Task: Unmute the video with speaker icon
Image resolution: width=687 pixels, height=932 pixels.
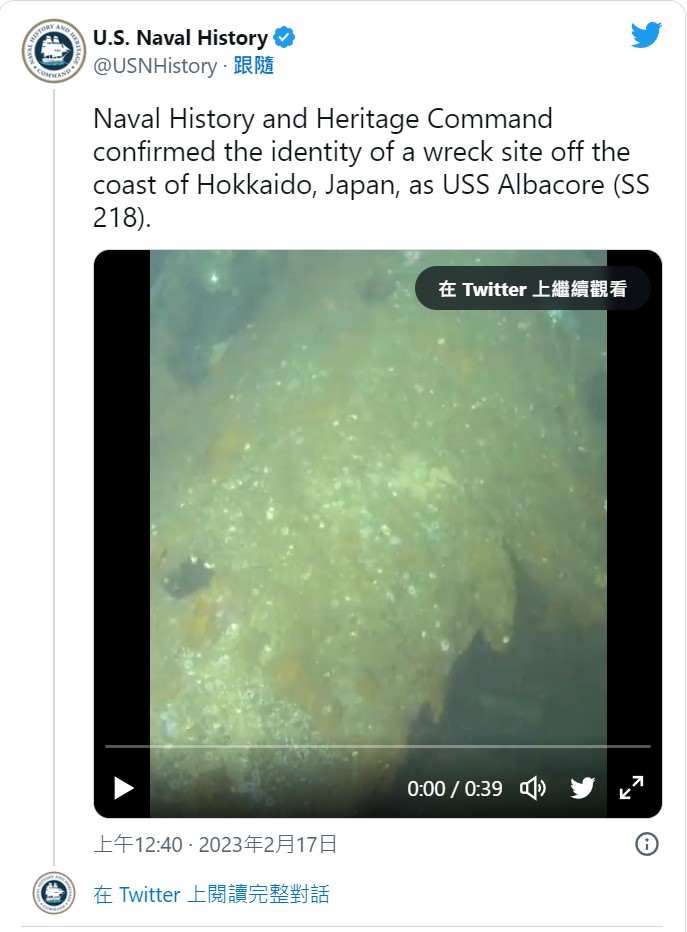Action: tap(532, 788)
